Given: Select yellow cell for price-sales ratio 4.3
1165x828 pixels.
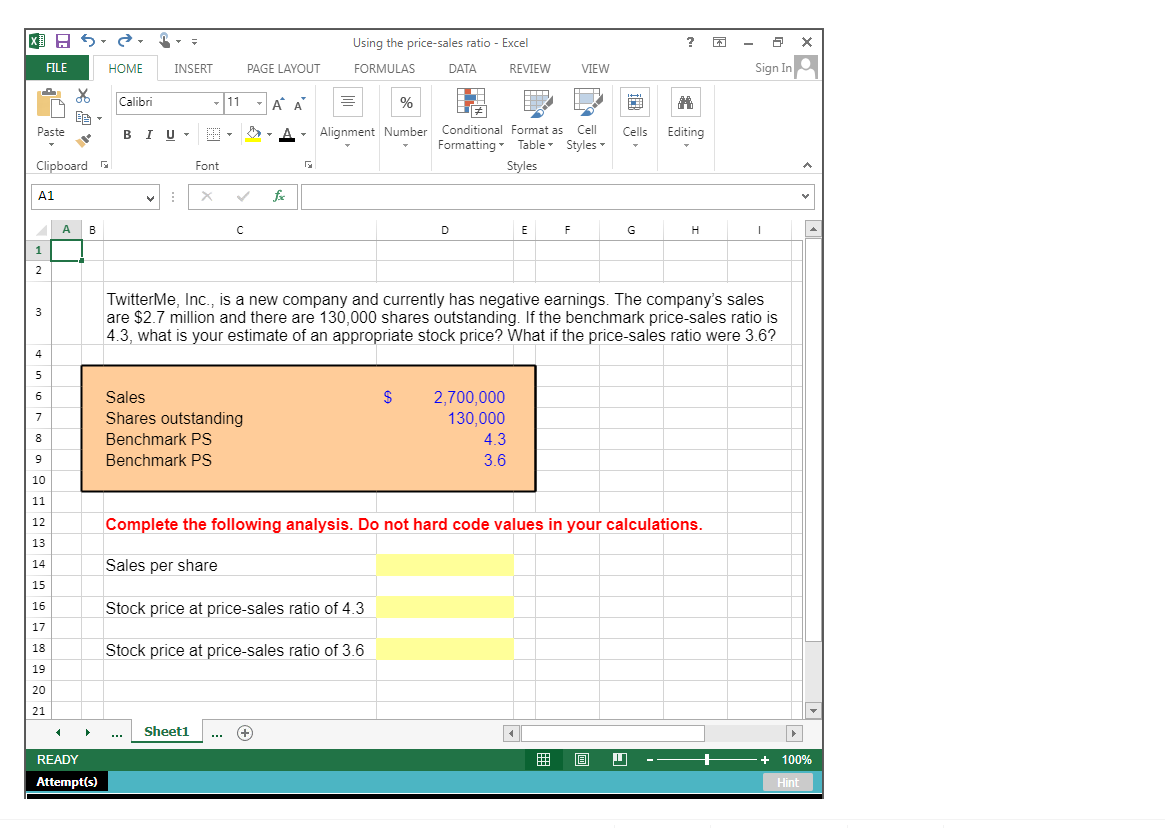Looking at the screenshot, I should [x=444, y=607].
